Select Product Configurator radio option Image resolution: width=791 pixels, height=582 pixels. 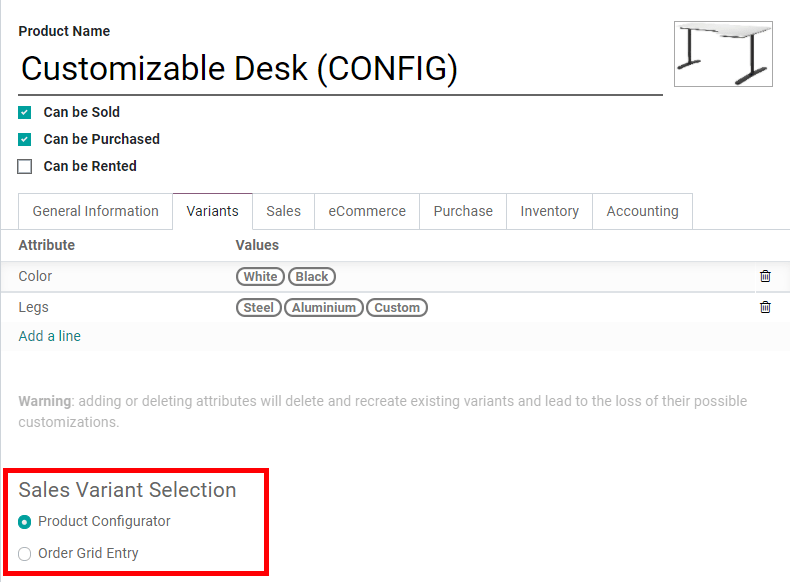(25, 522)
